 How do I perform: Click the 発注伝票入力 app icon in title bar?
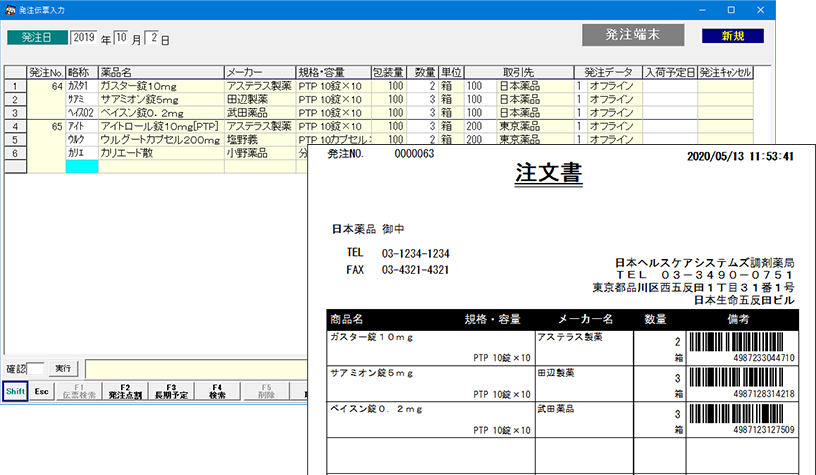[10, 10]
